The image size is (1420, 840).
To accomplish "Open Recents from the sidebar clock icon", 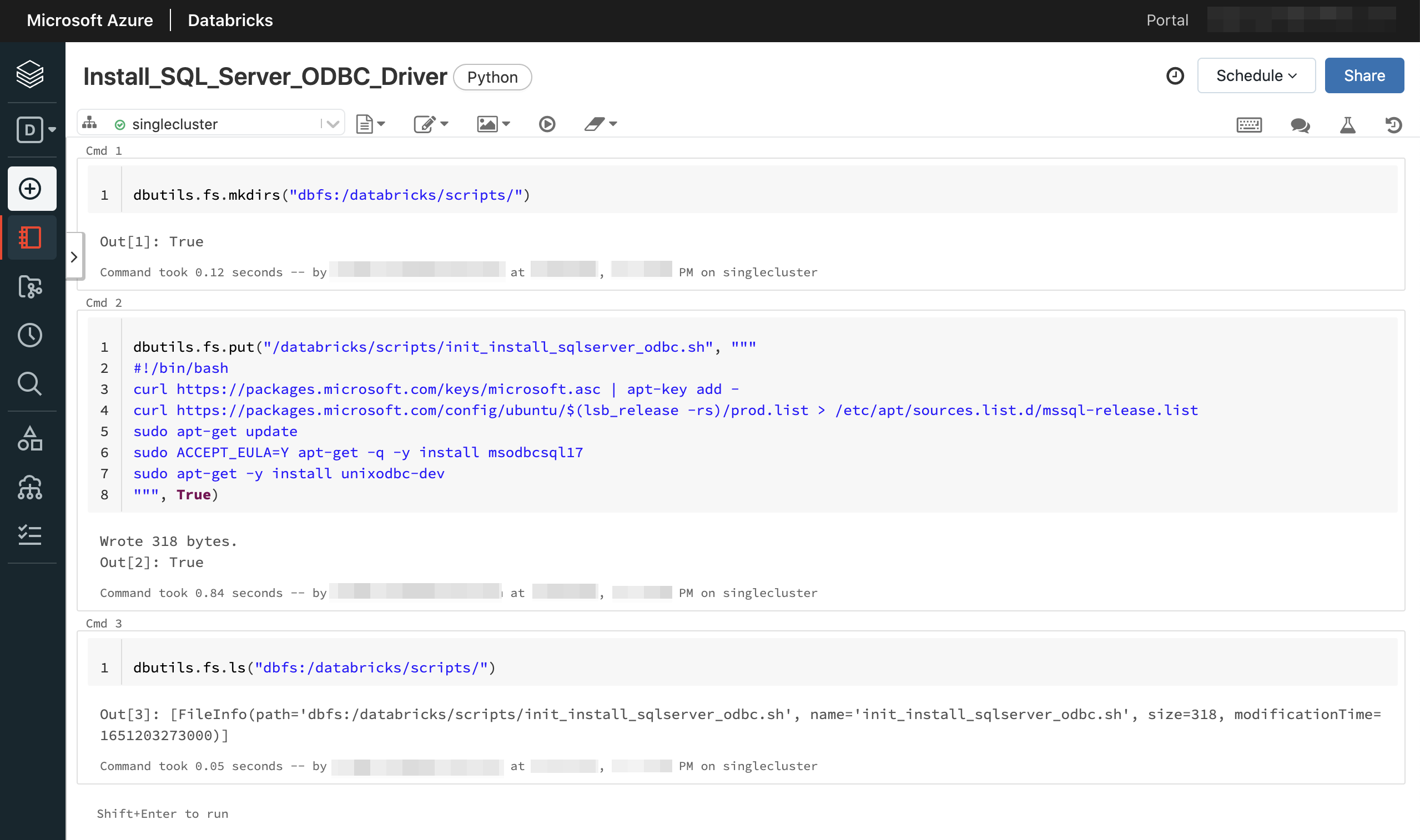I will point(29,335).
